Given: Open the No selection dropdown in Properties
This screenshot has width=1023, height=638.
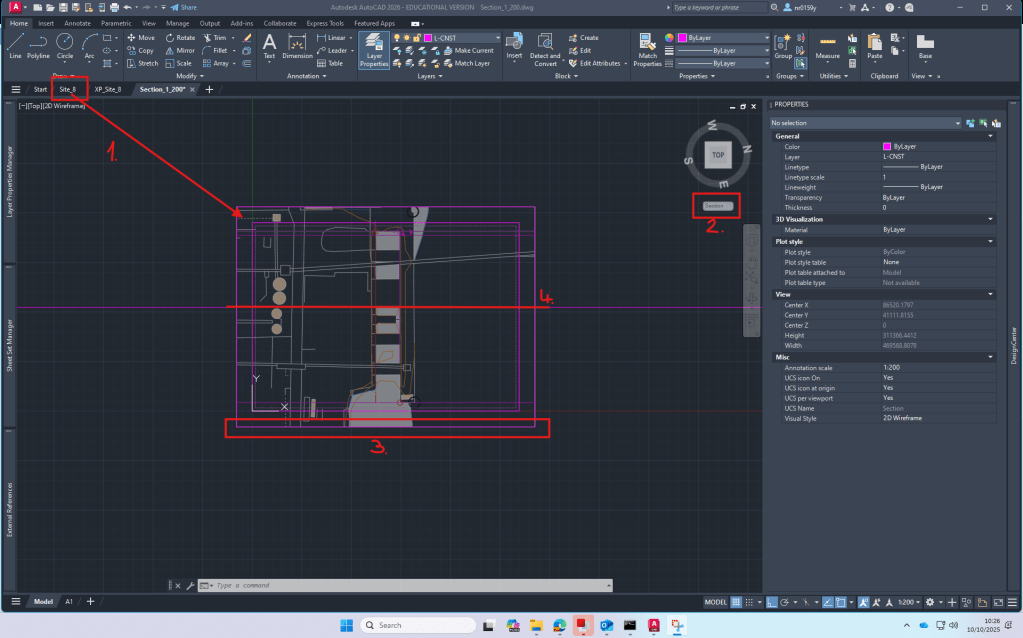Looking at the screenshot, I should (x=864, y=123).
